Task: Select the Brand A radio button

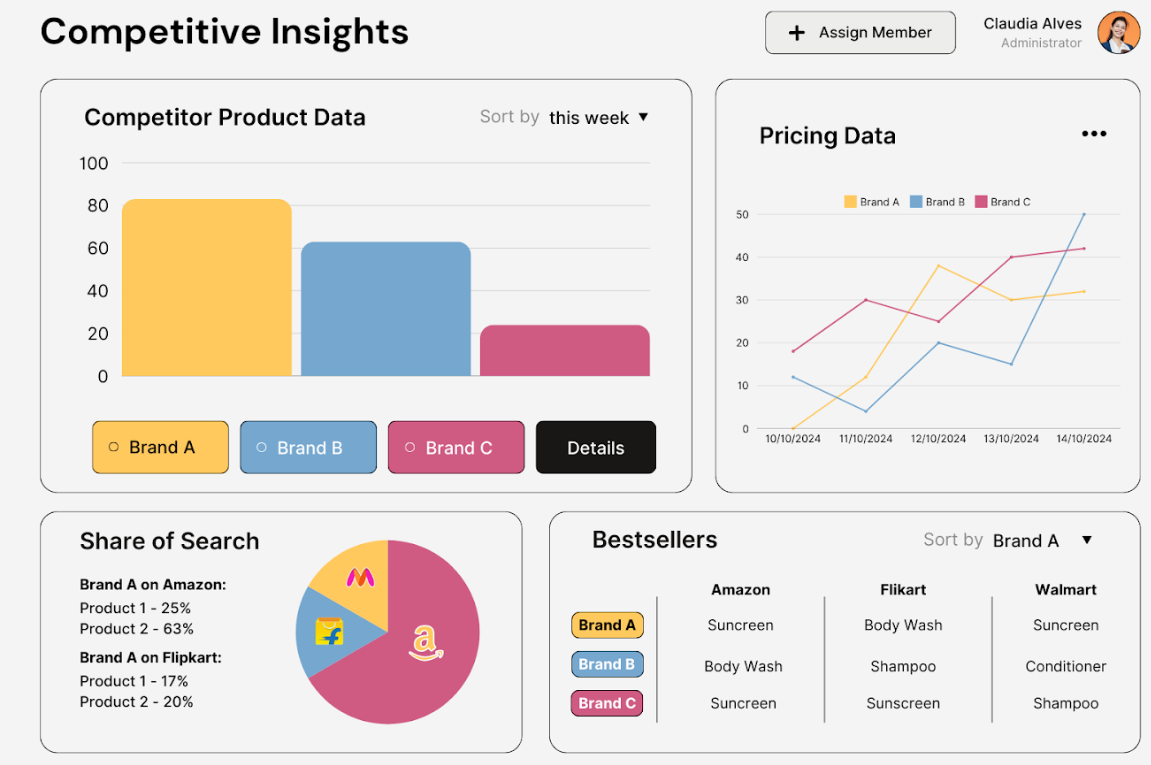Action: pos(114,446)
